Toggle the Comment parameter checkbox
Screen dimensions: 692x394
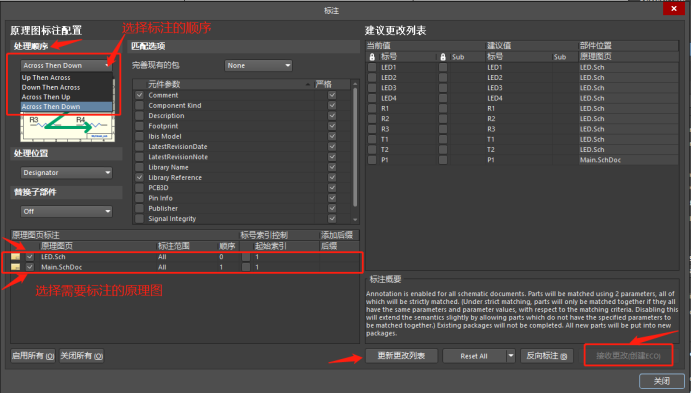tap(139, 95)
